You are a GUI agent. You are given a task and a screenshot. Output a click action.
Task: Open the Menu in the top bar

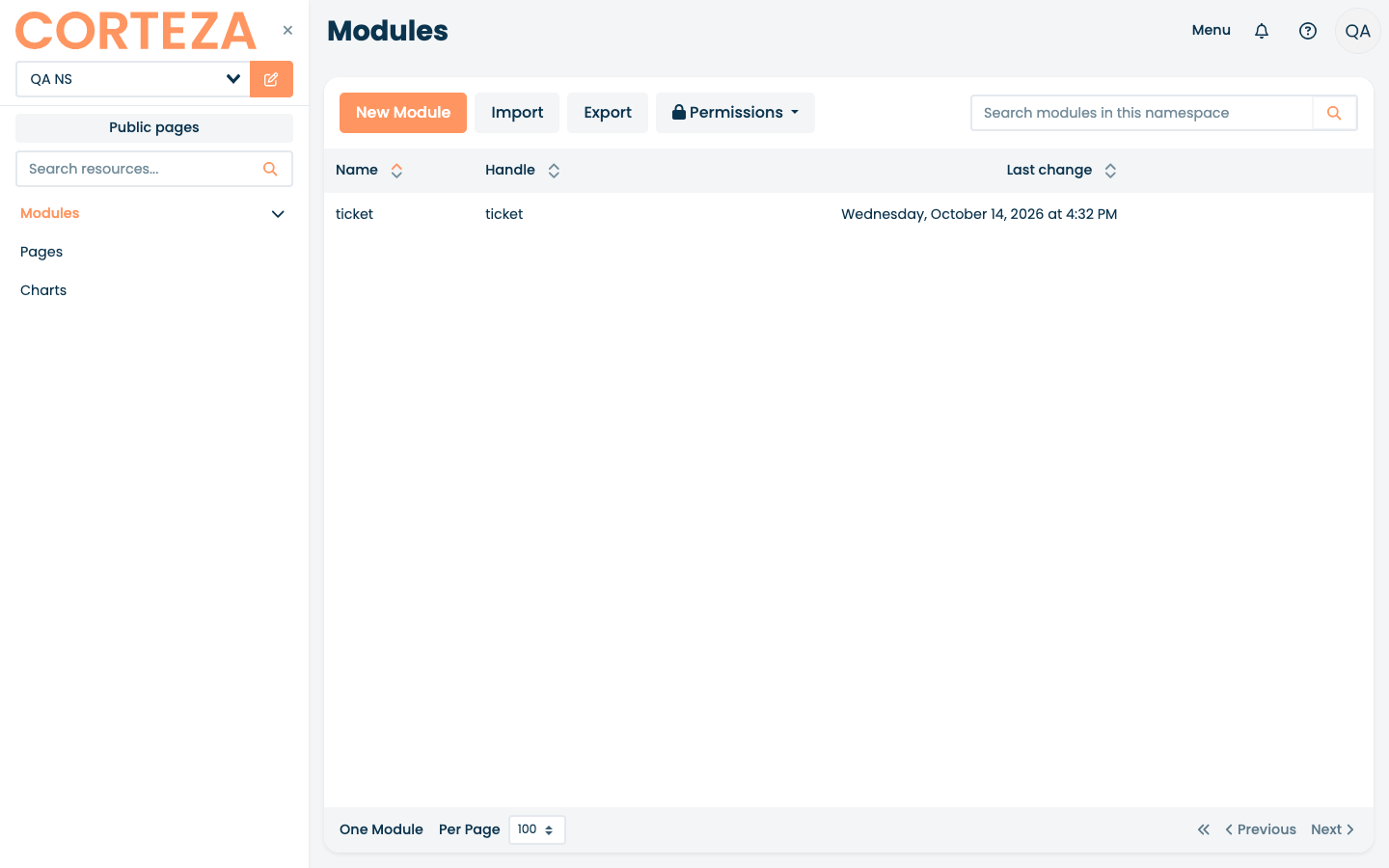tap(1211, 30)
